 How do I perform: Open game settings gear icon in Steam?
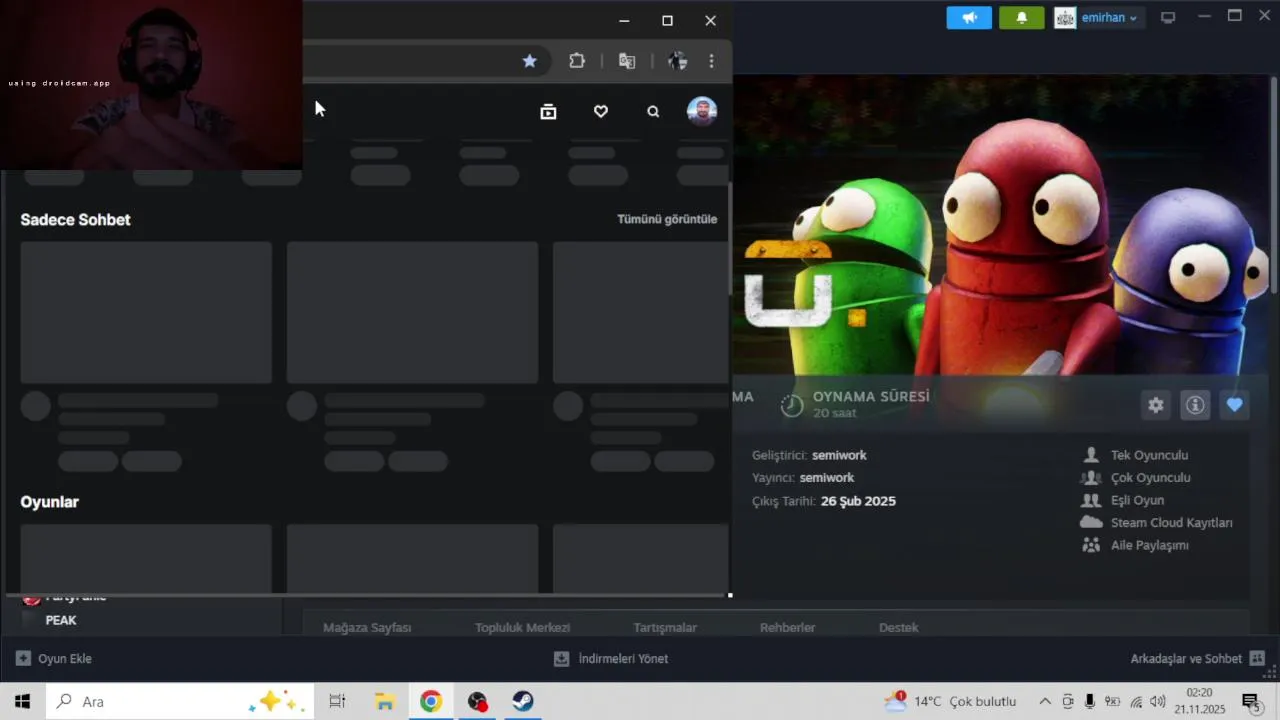click(x=1156, y=405)
